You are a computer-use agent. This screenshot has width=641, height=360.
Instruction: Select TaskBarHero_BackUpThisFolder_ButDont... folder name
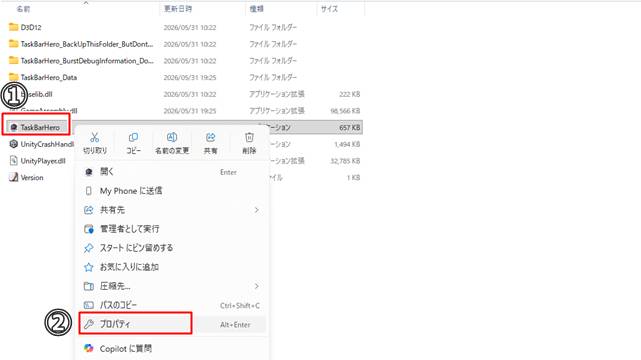point(87,44)
